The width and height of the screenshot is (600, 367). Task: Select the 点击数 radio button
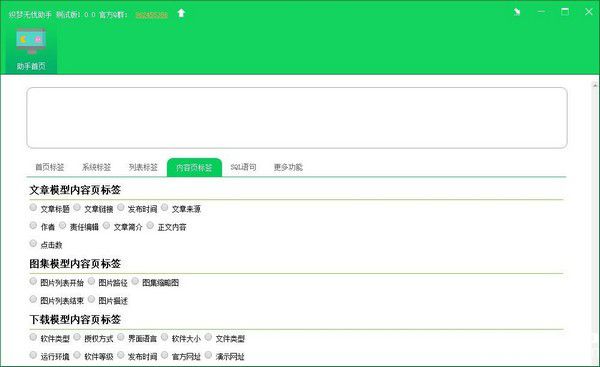coord(33,243)
